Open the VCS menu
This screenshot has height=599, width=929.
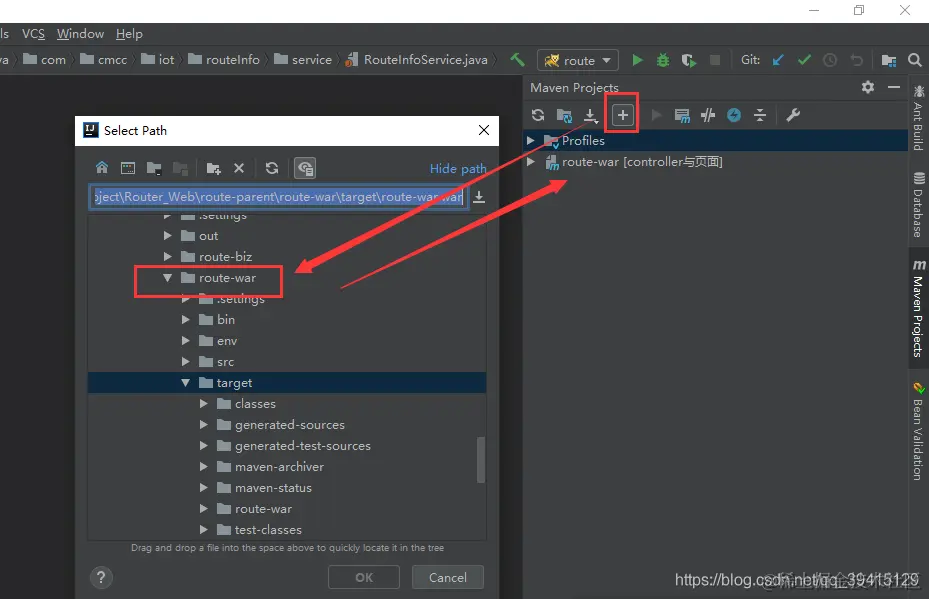[x=33, y=34]
